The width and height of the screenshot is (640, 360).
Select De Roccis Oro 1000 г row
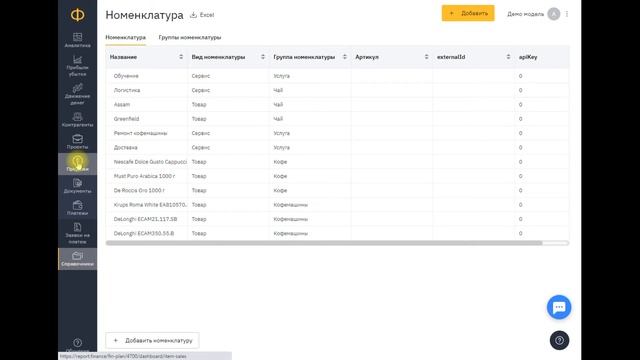(x=139, y=190)
